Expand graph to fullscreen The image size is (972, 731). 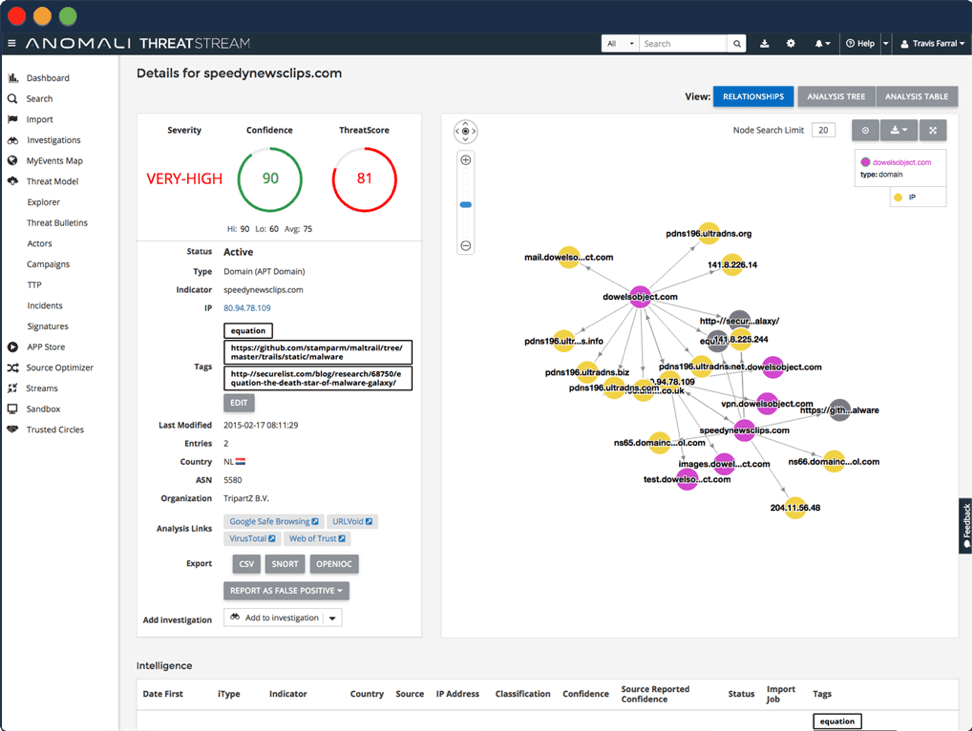[933, 130]
